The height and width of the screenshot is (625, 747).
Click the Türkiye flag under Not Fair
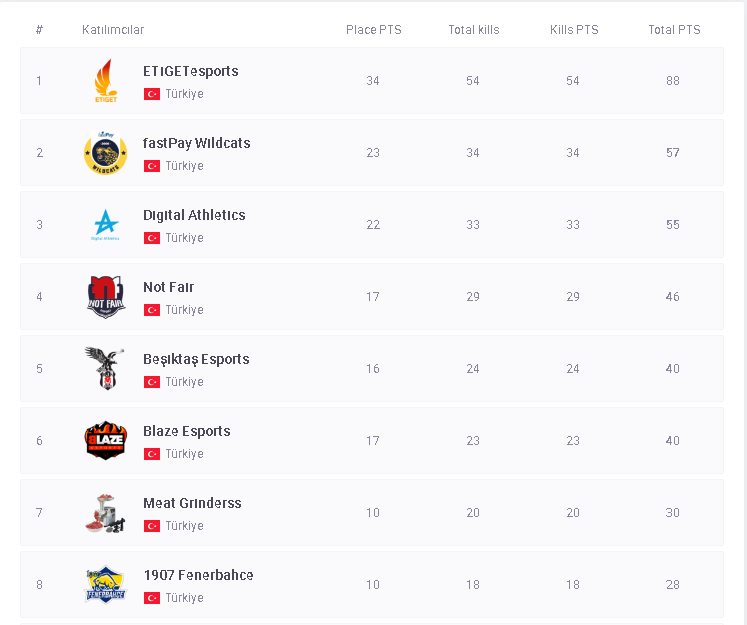[152, 310]
